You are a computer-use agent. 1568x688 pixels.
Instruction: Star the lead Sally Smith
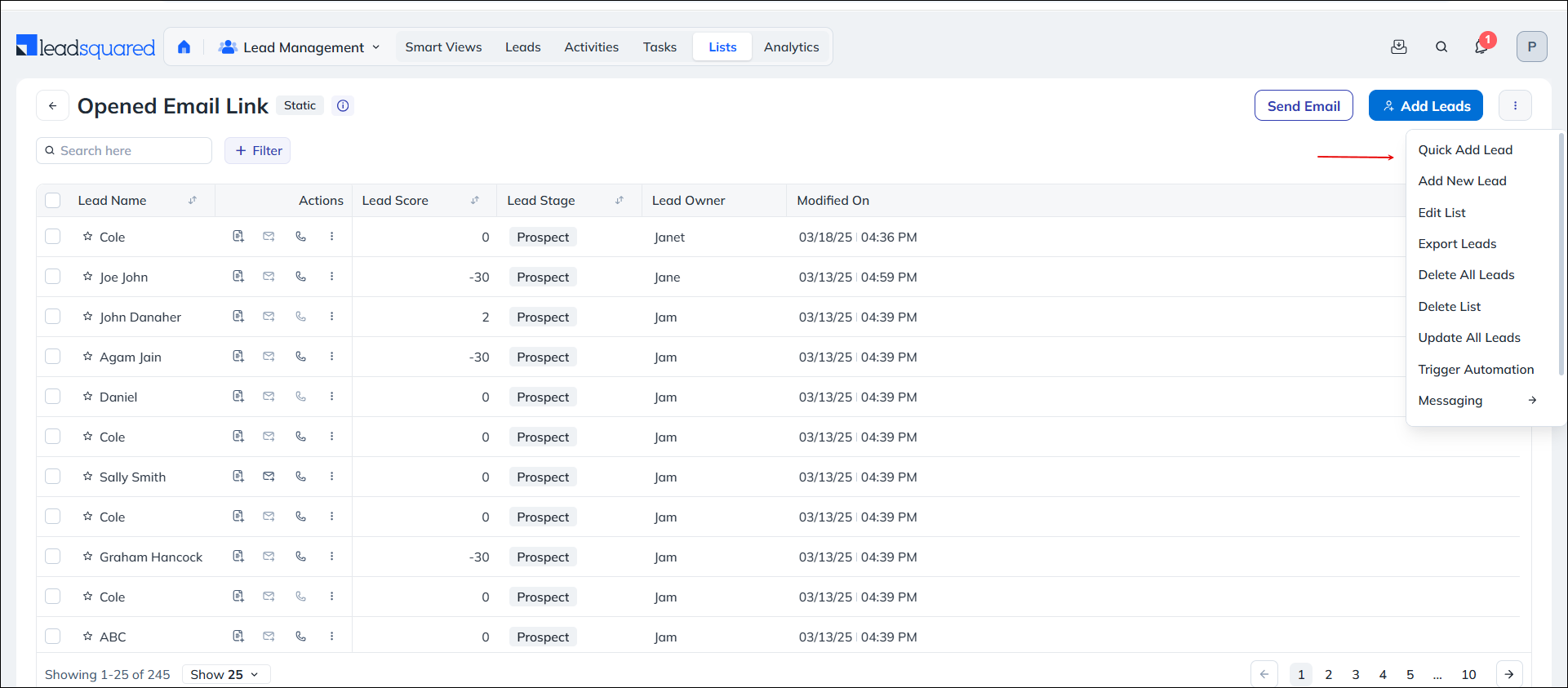[87, 477]
